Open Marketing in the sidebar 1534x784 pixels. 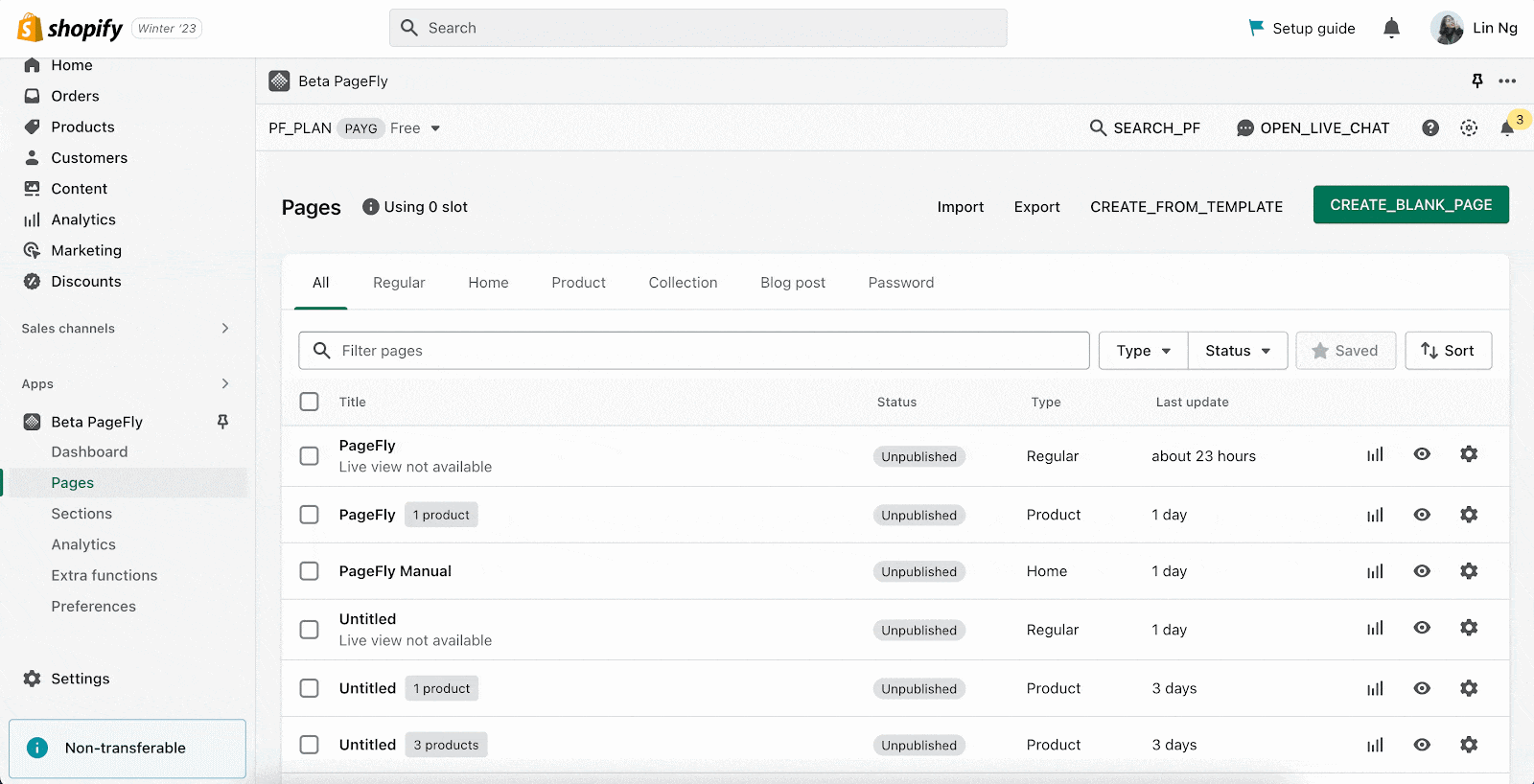[86, 250]
